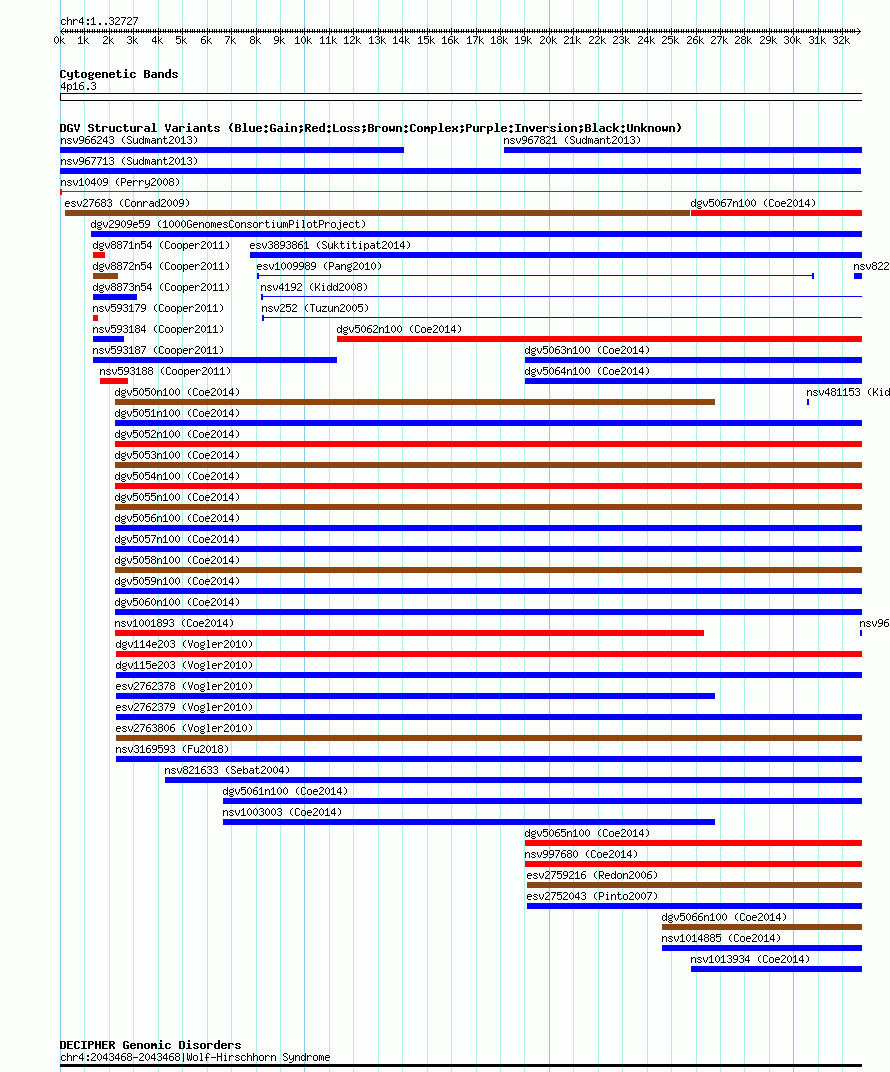Click the 4p16.3 cytogenetic band bar
This screenshot has height=1072, width=890.
click(461, 97)
